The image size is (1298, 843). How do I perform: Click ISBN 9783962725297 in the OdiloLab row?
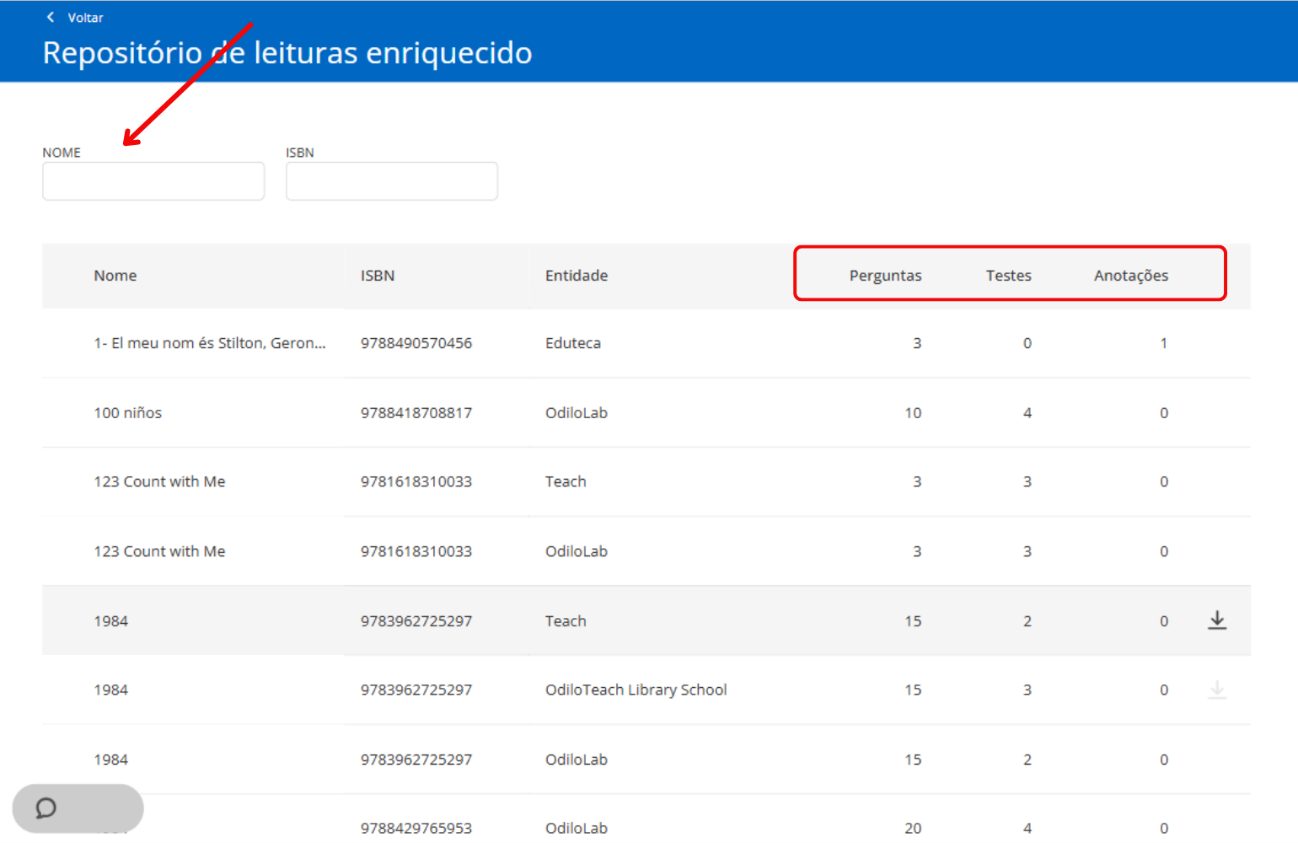pos(416,760)
